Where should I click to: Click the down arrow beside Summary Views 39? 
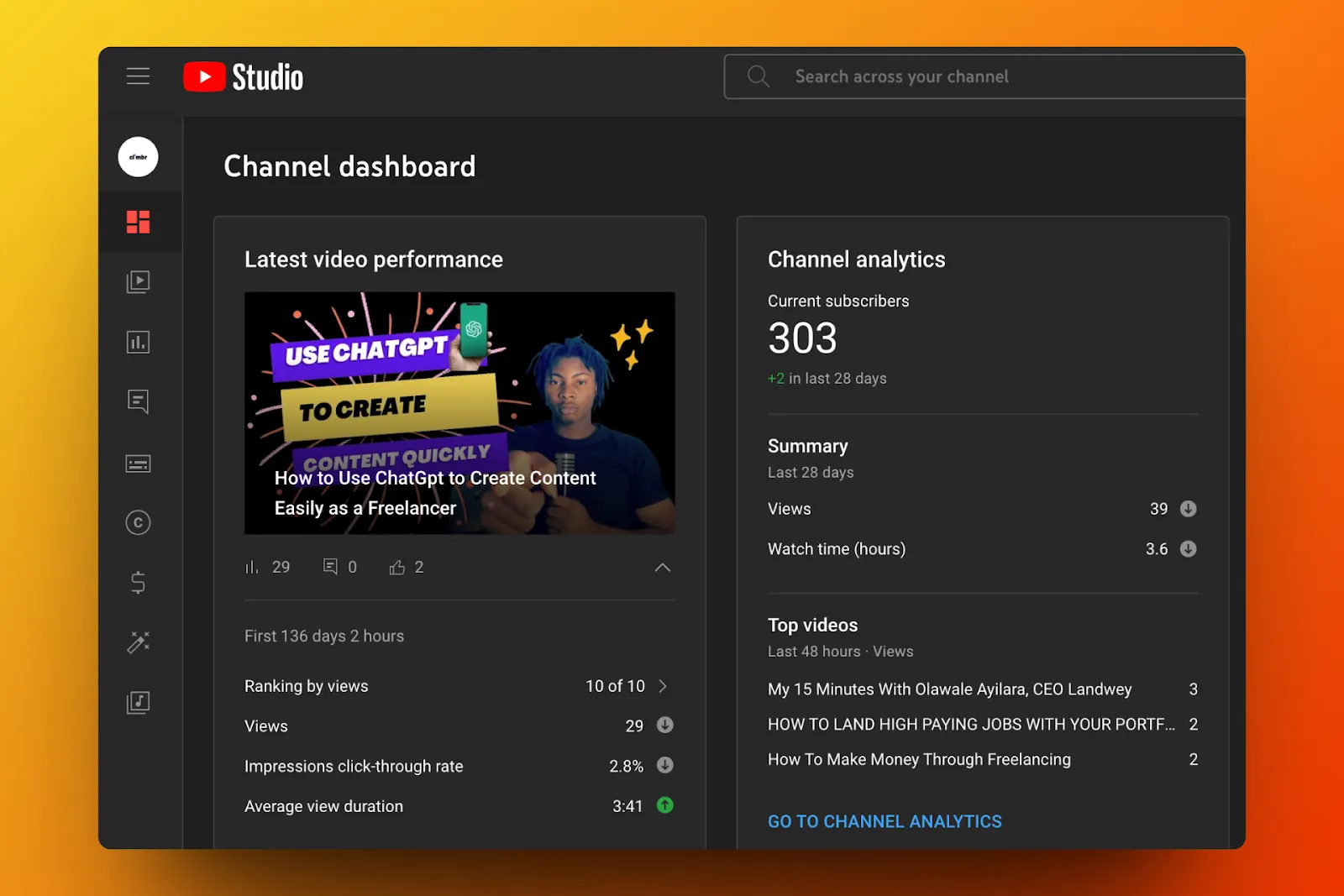(1188, 509)
